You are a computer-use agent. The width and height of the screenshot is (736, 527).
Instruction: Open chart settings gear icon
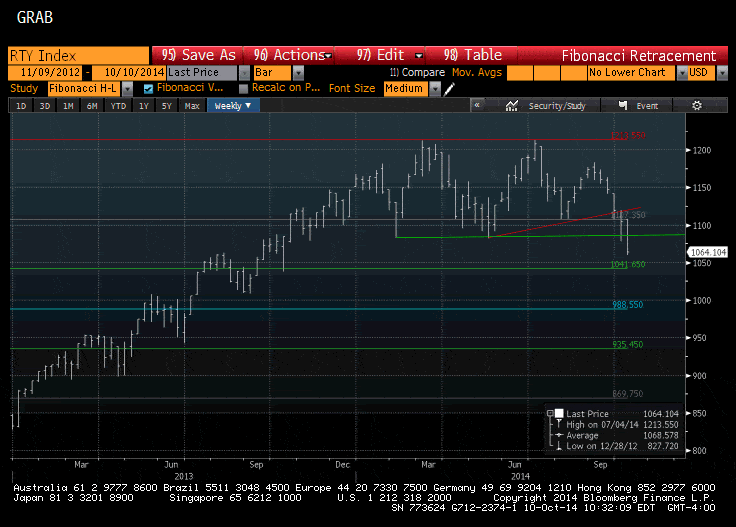point(696,105)
